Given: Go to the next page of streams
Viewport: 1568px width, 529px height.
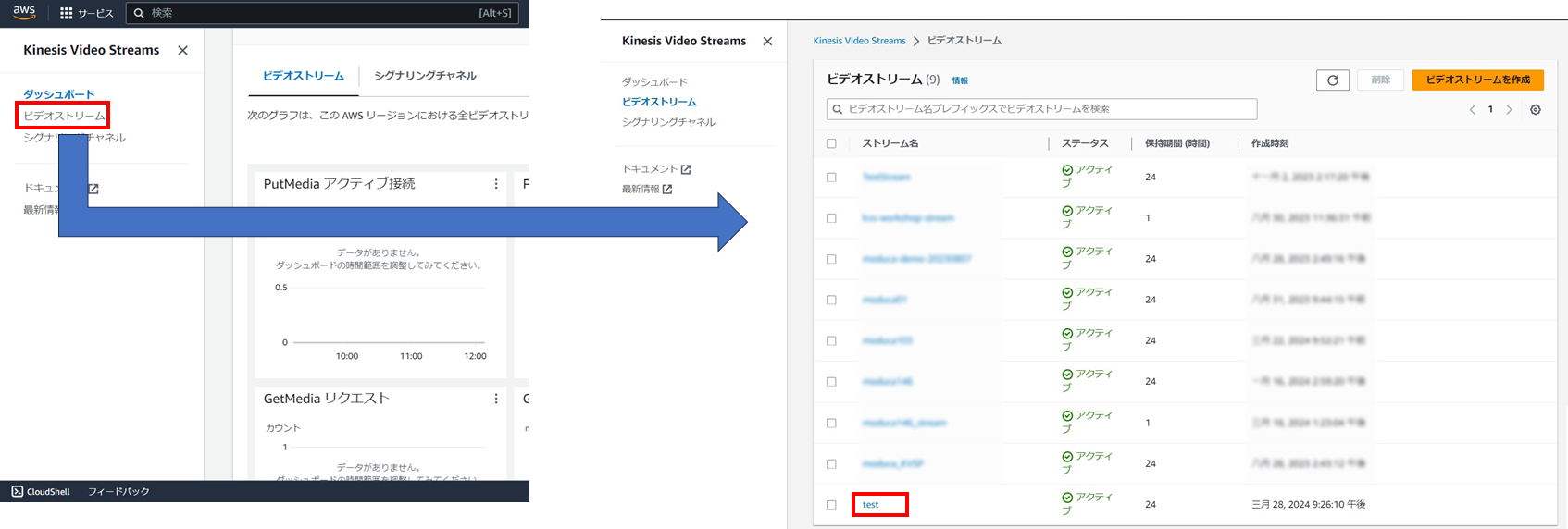Looking at the screenshot, I should 1509,110.
